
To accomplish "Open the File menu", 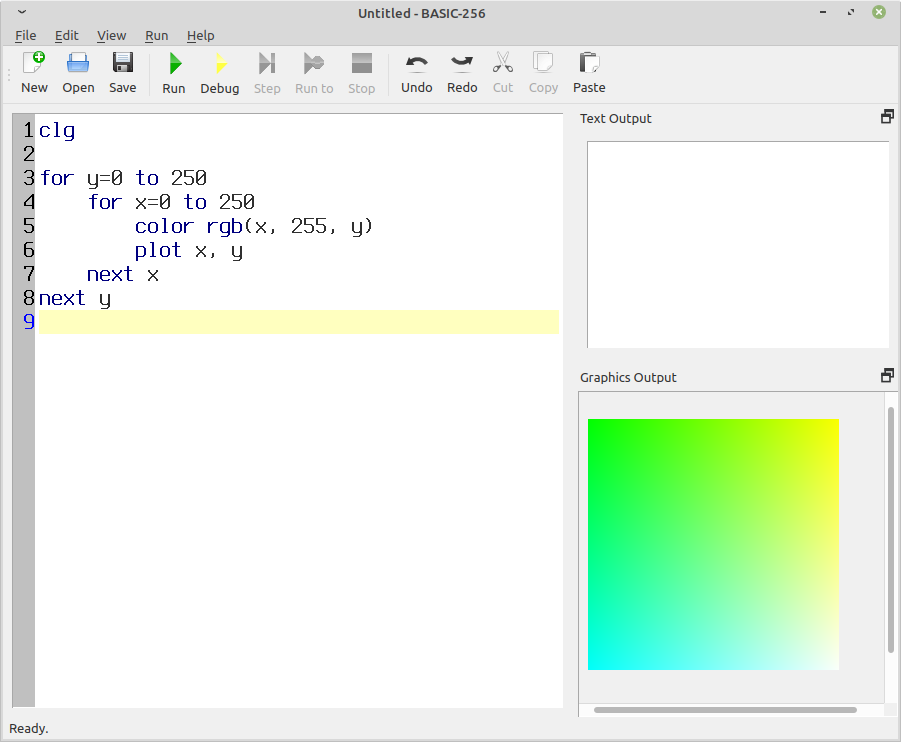I will [25, 35].
